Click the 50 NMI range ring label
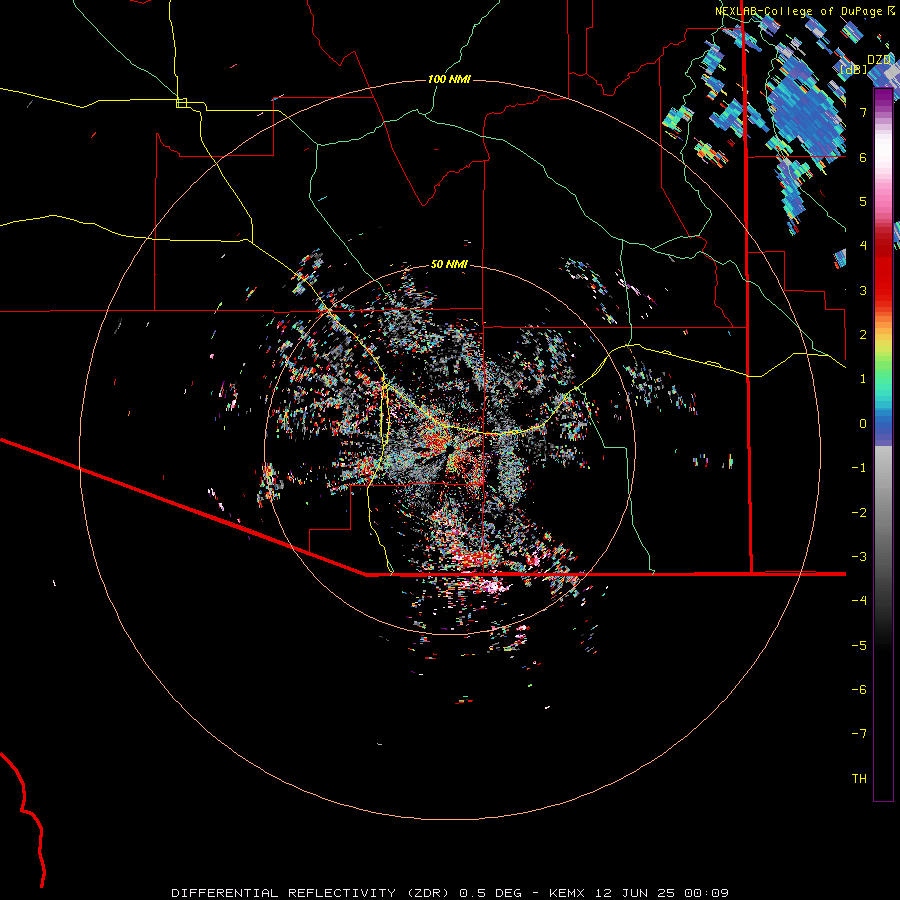 click(x=449, y=264)
